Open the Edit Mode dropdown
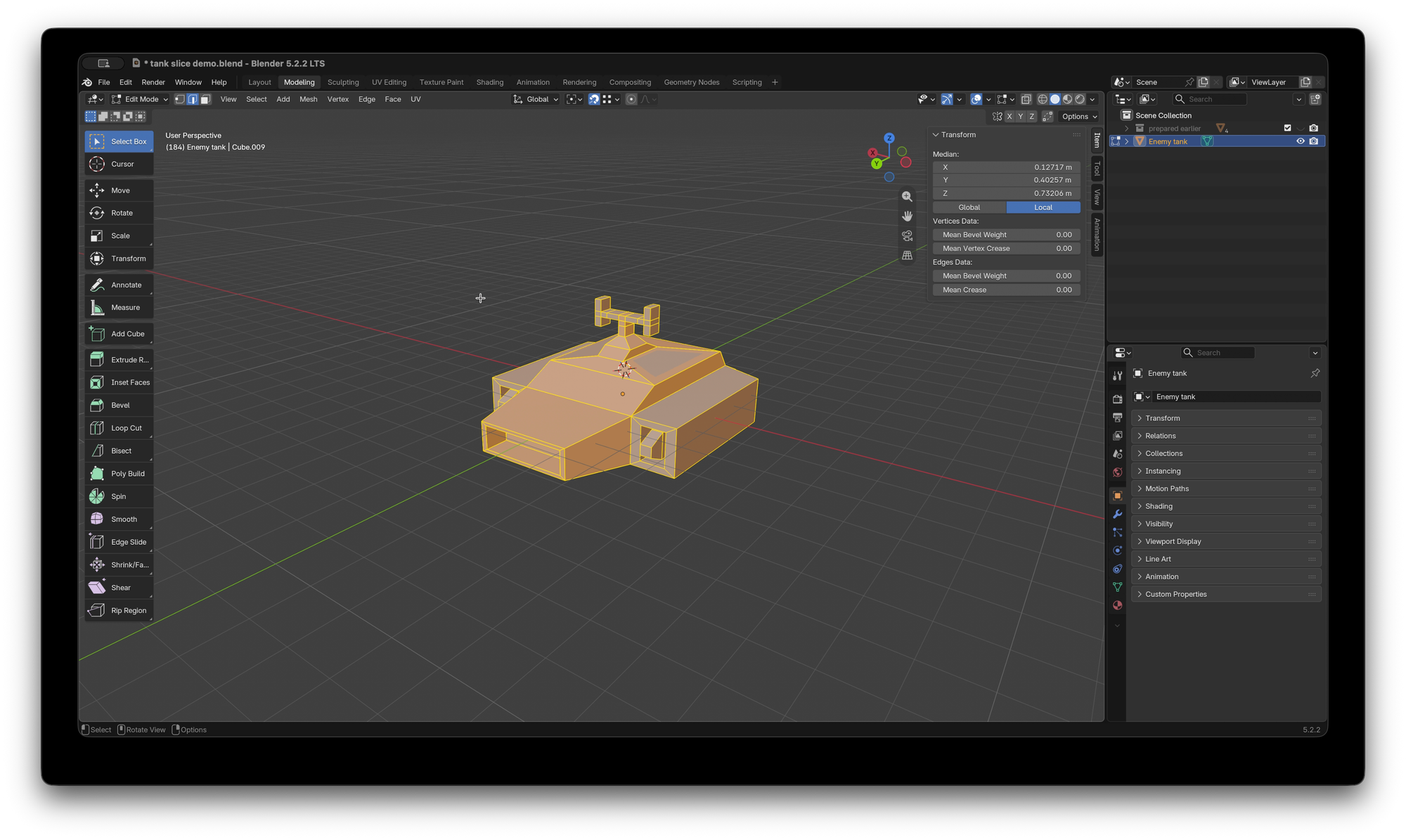The height and width of the screenshot is (840, 1406). (140, 99)
